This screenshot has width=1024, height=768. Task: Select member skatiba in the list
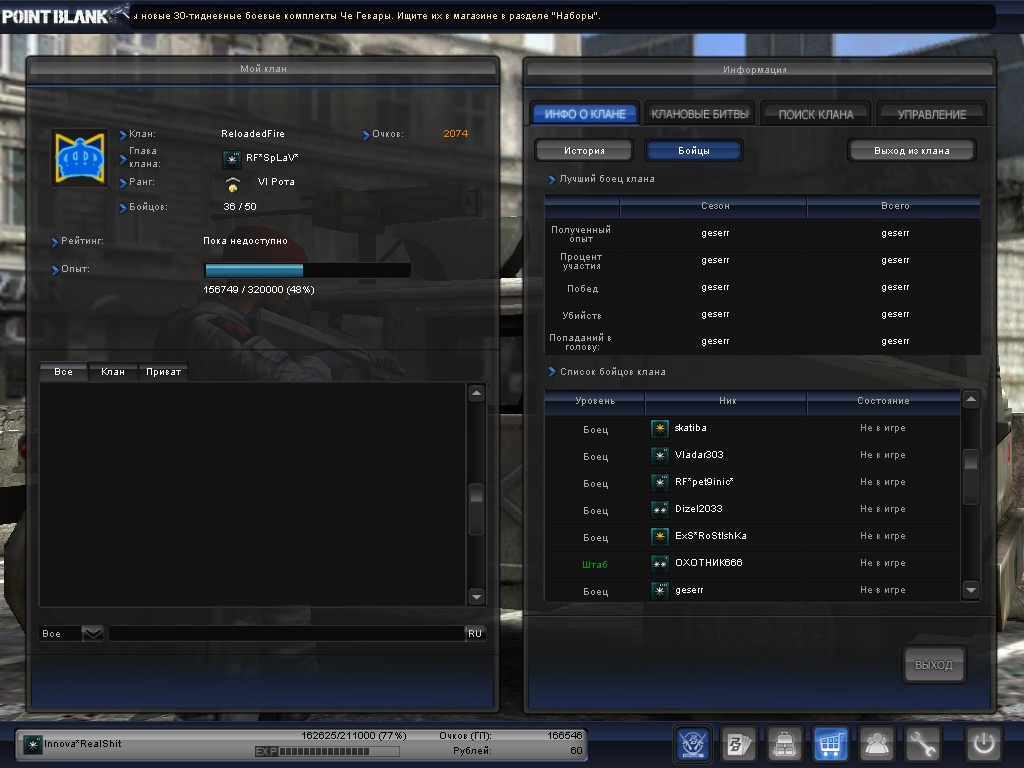tap(752, 428)
